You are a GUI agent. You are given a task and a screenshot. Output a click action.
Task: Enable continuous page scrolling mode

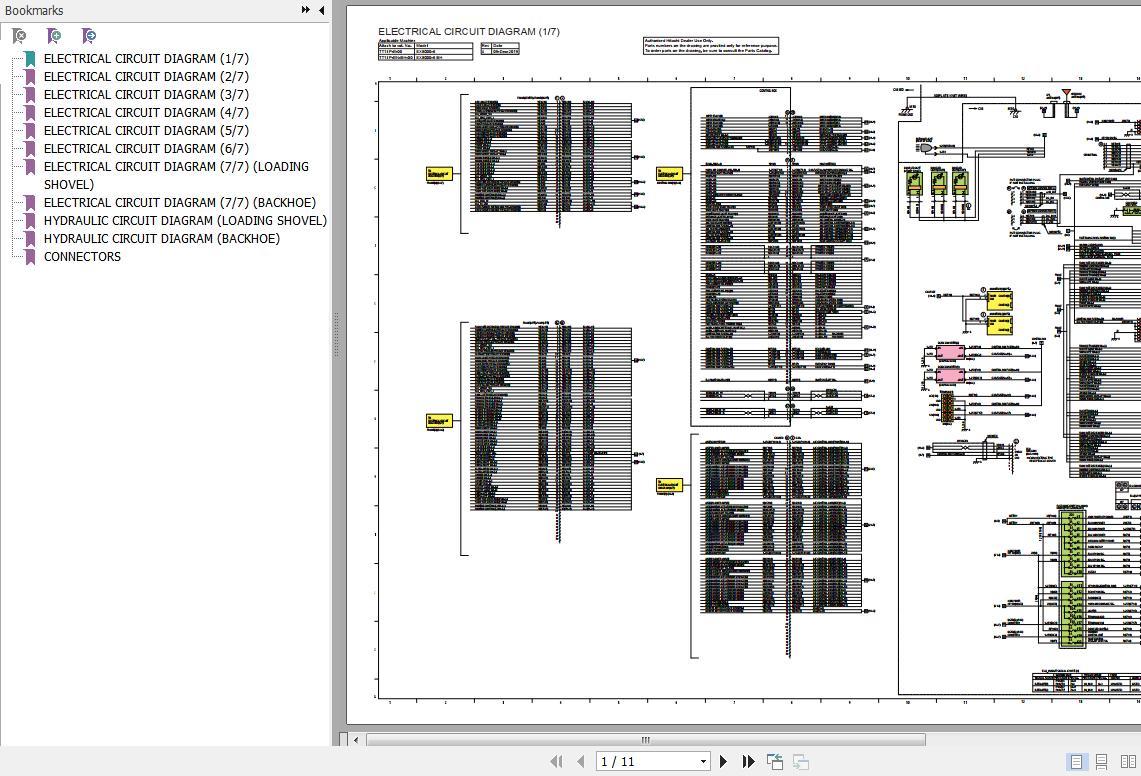(1101, 762)
